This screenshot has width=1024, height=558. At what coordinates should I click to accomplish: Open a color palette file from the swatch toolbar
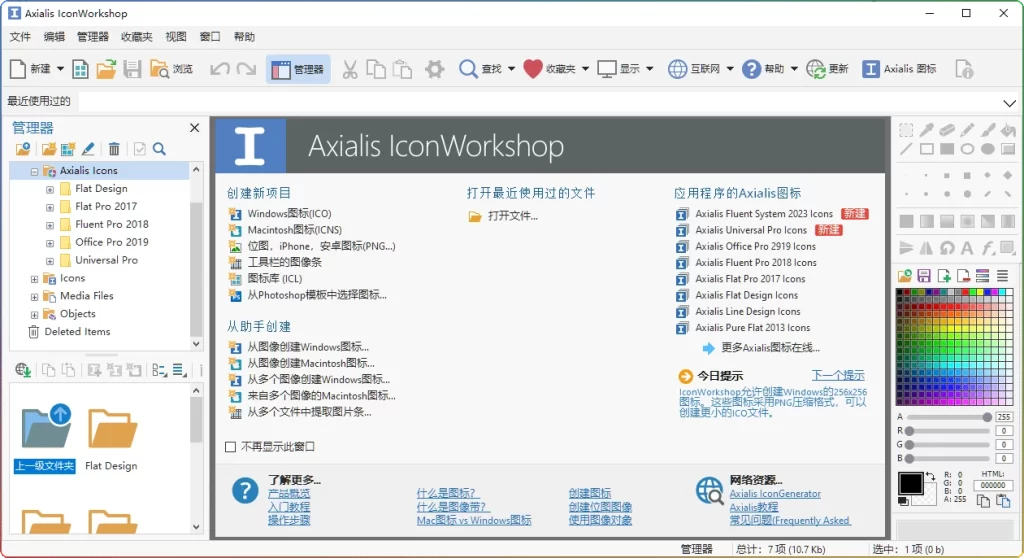tap(904, 276)
